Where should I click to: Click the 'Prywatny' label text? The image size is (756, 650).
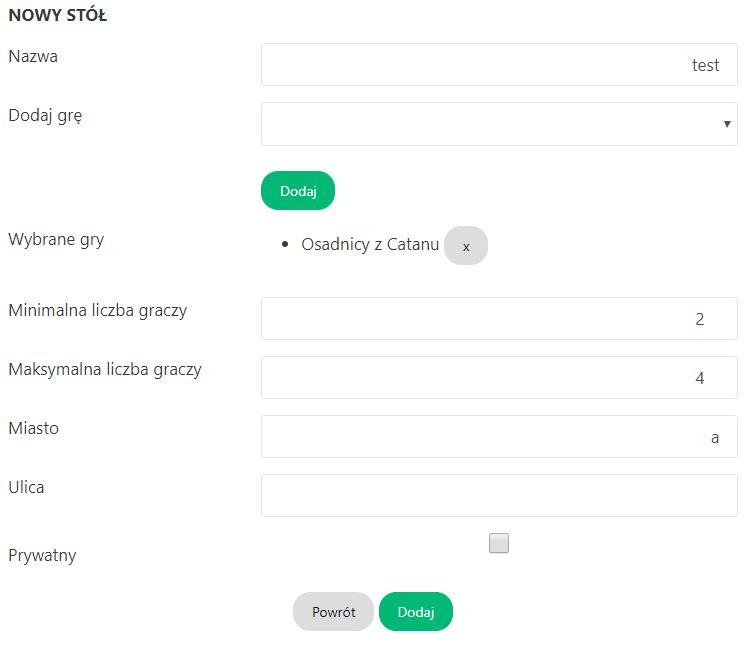click(x=42, y=555)
